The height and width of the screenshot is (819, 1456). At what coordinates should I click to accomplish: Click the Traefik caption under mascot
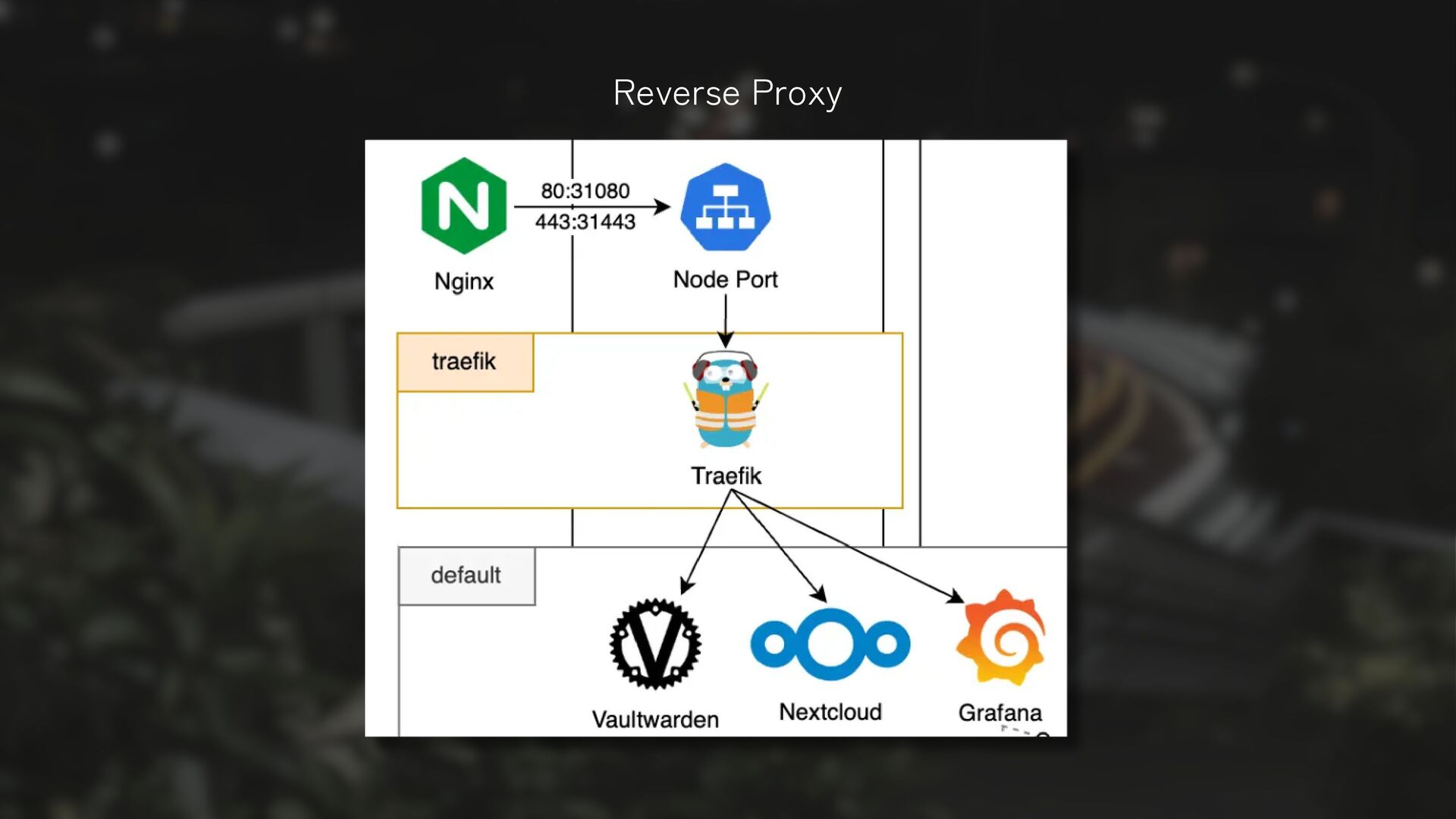(726, 475)
